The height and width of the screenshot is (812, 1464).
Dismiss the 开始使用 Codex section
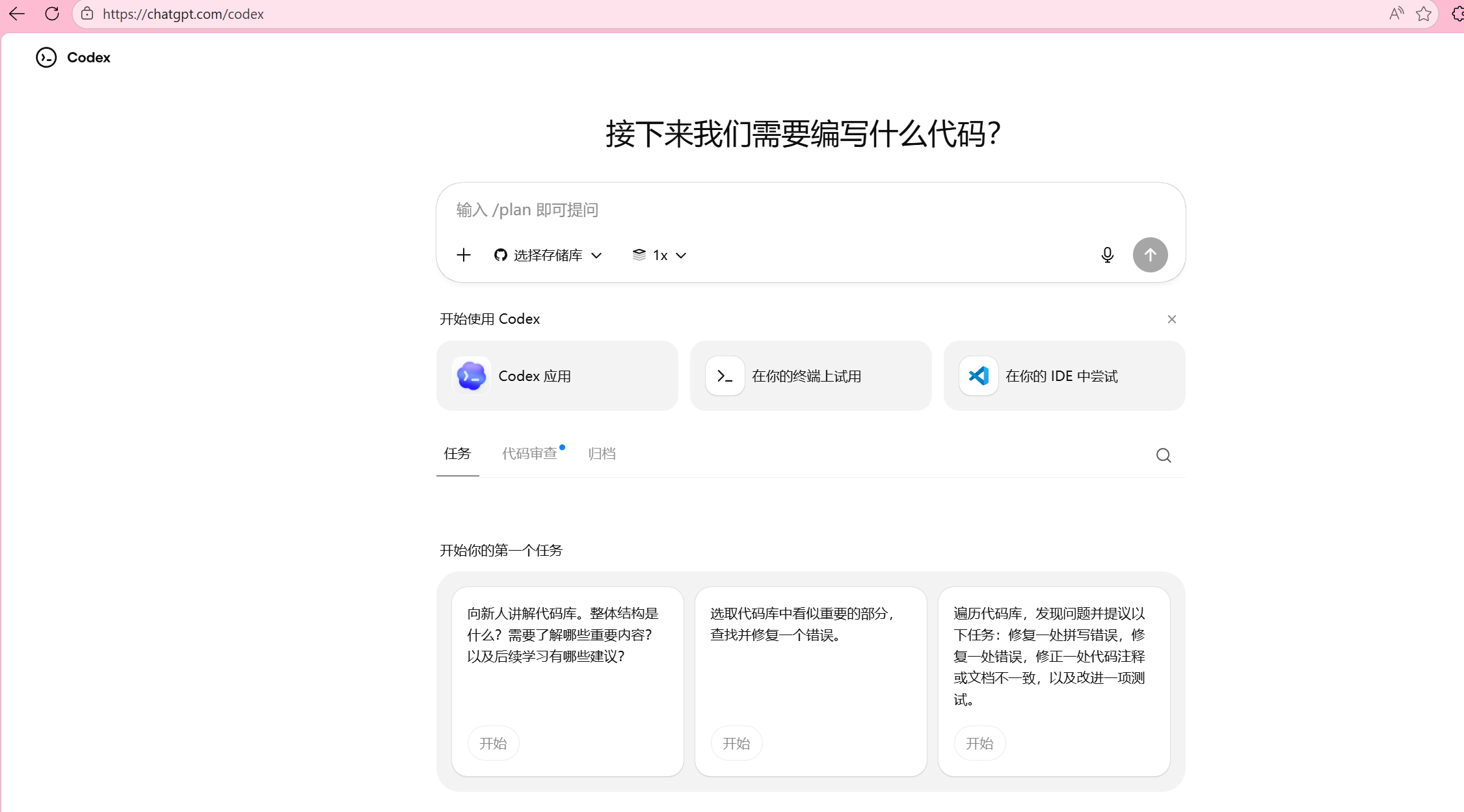coord(1171,319)
